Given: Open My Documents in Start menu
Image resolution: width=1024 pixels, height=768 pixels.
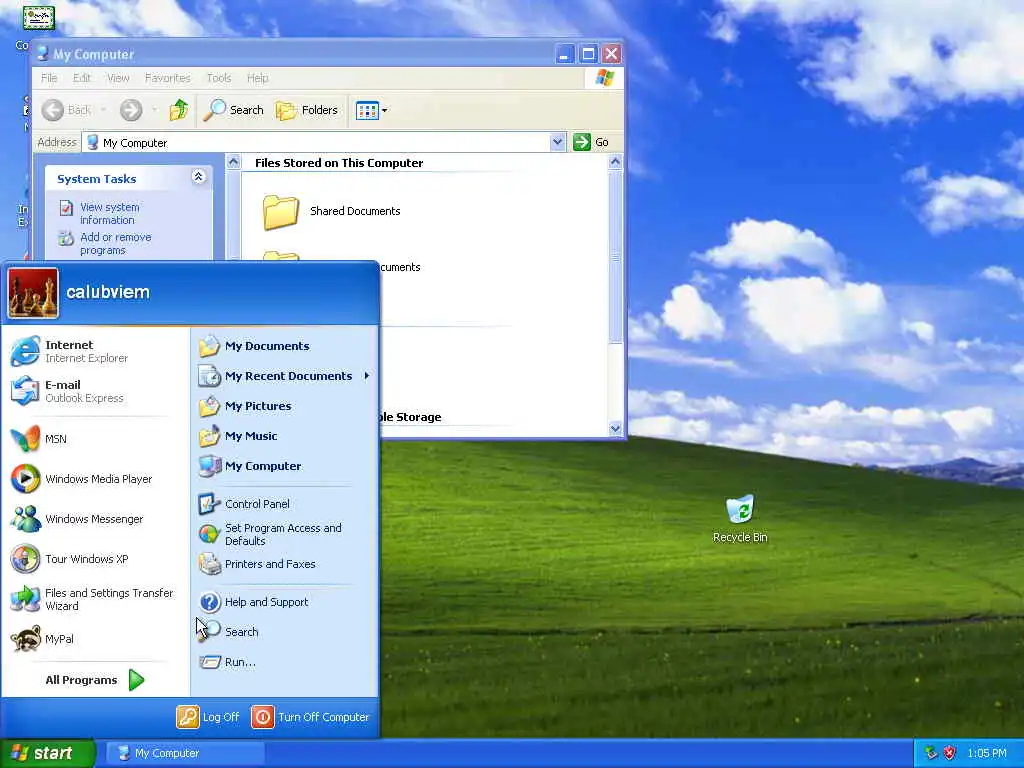Looking at the screenshot, I should (x=254, y=346).
